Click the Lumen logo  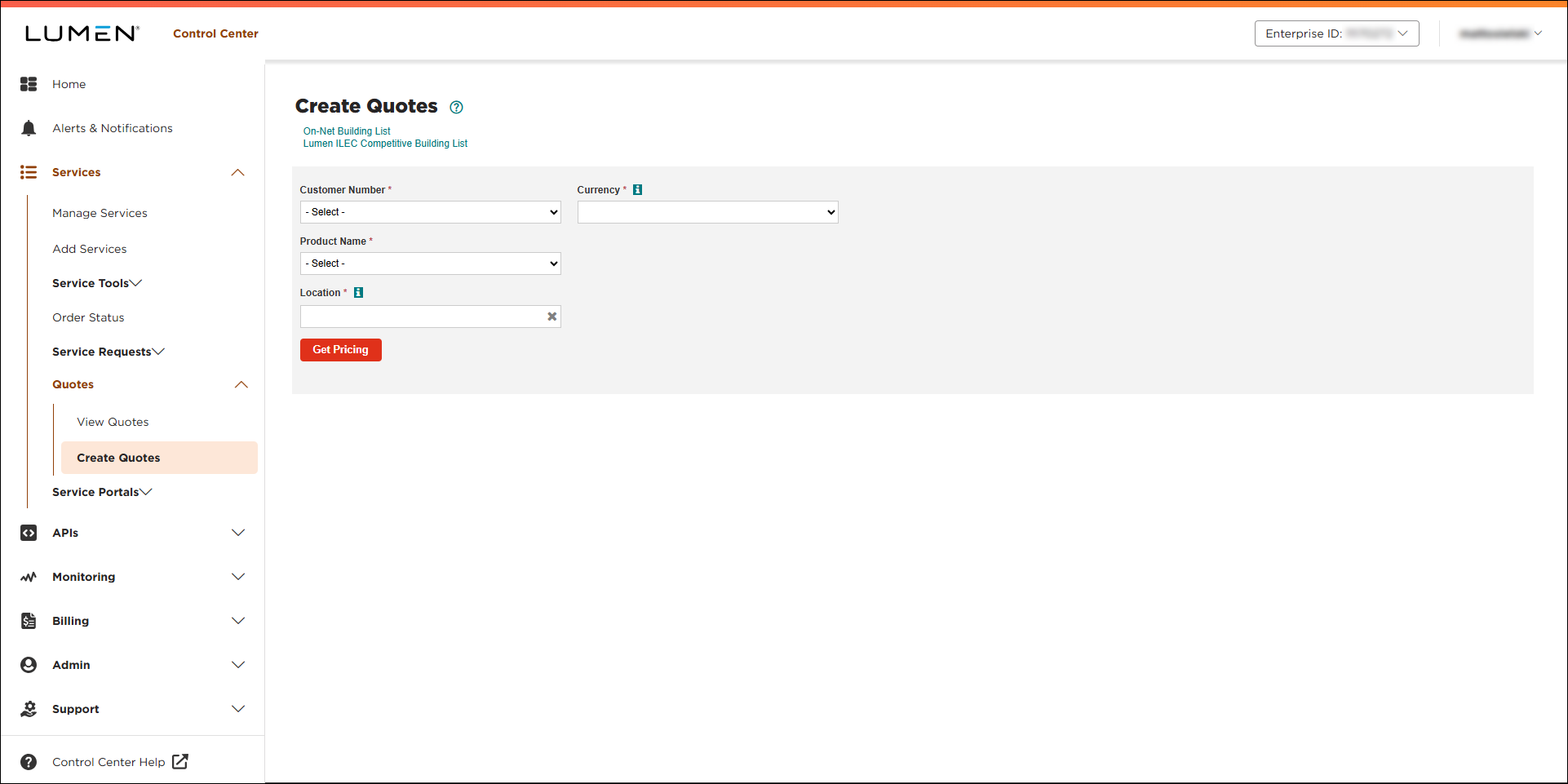click(82, 33)
